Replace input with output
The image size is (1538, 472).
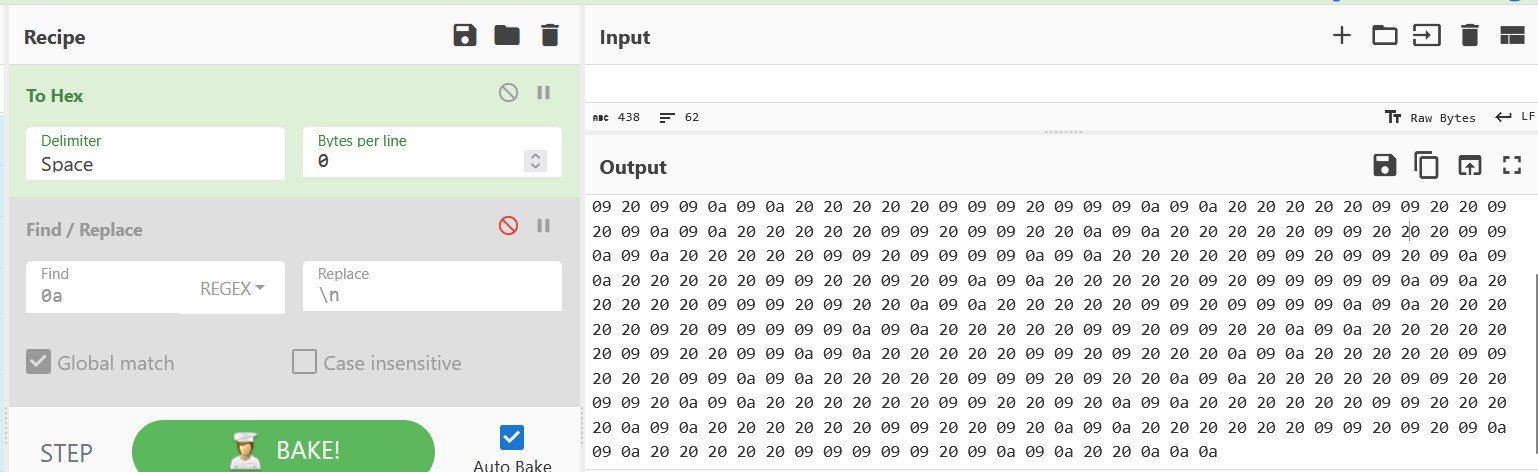click(x=1469, y=166)
